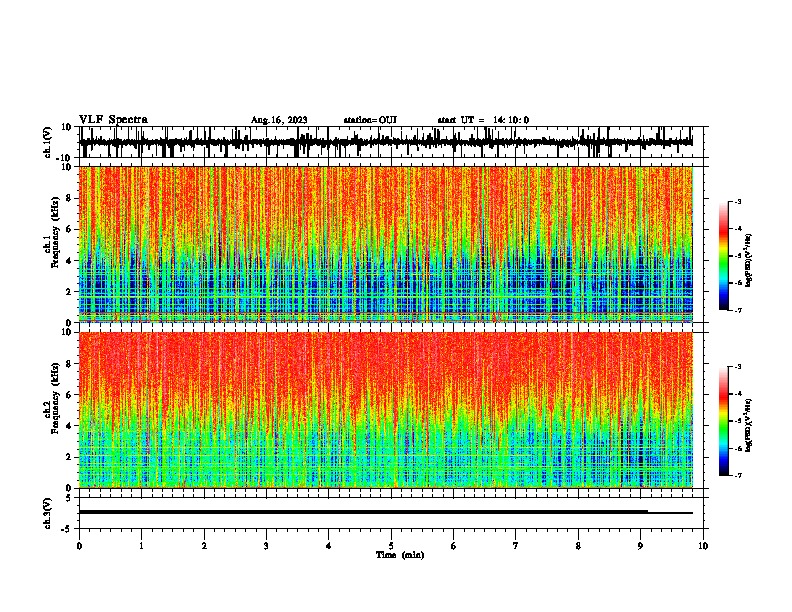Click time axis tick label "3"
Viewport: 792px width, 612px height.
point(266,546)
